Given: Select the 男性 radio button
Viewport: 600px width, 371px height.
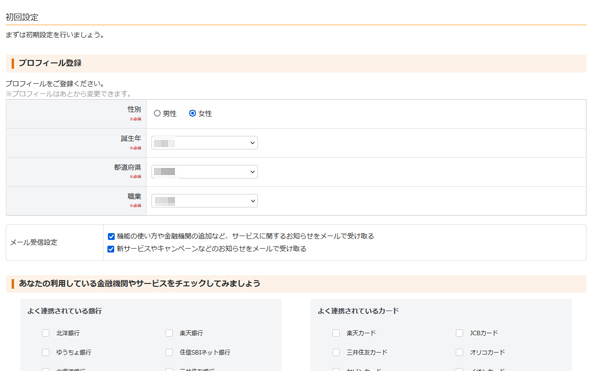Looking at the screenshot, I should [x=157, y=114].
